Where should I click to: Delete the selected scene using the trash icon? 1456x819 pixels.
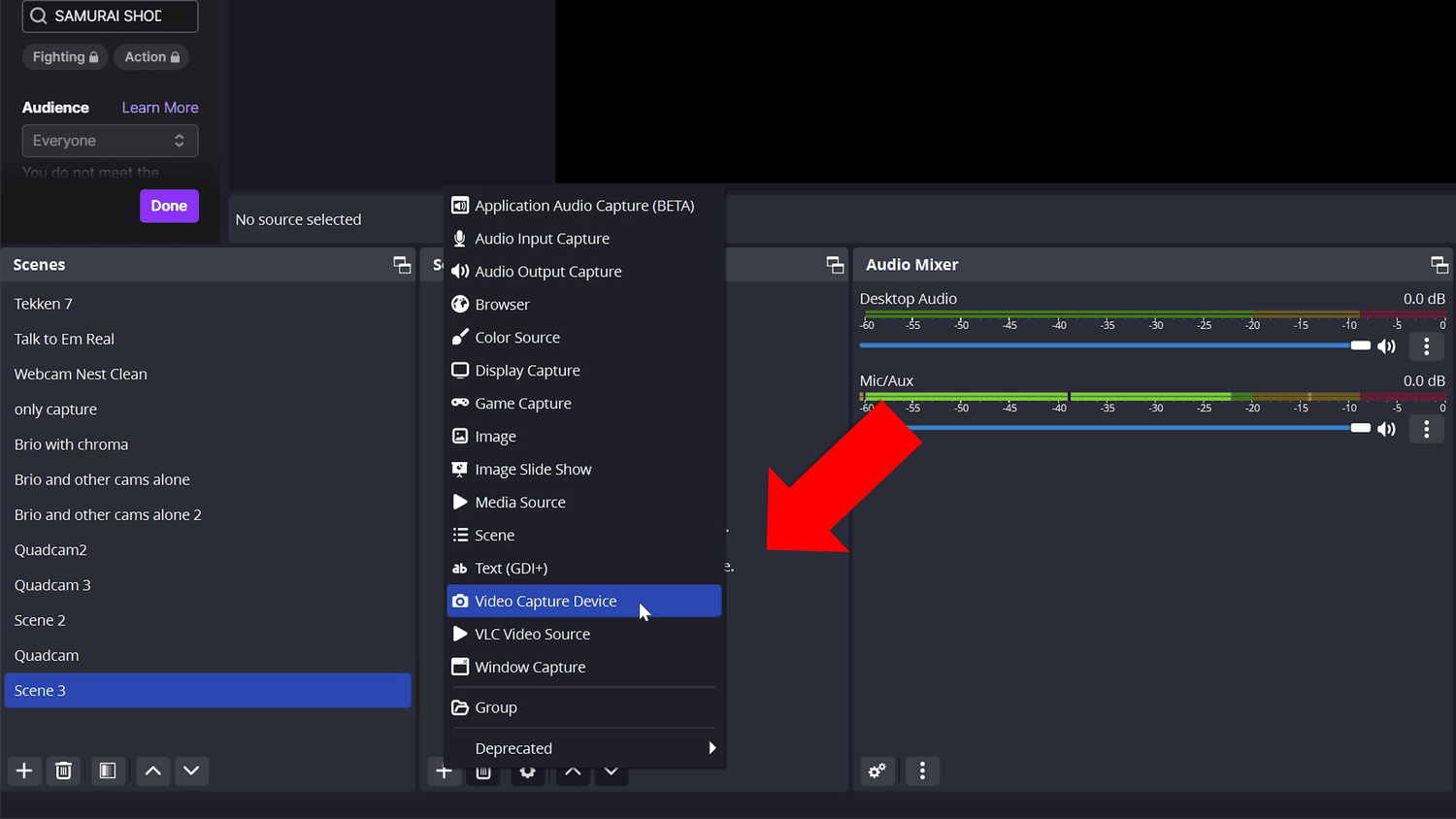(63, 770)
